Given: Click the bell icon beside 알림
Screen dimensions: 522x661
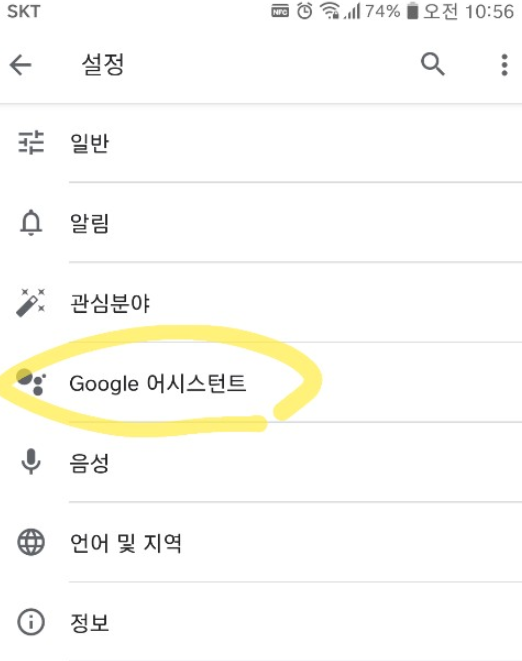Looking at the screenshot, I should pyautogui.click(x=31, y=223).
